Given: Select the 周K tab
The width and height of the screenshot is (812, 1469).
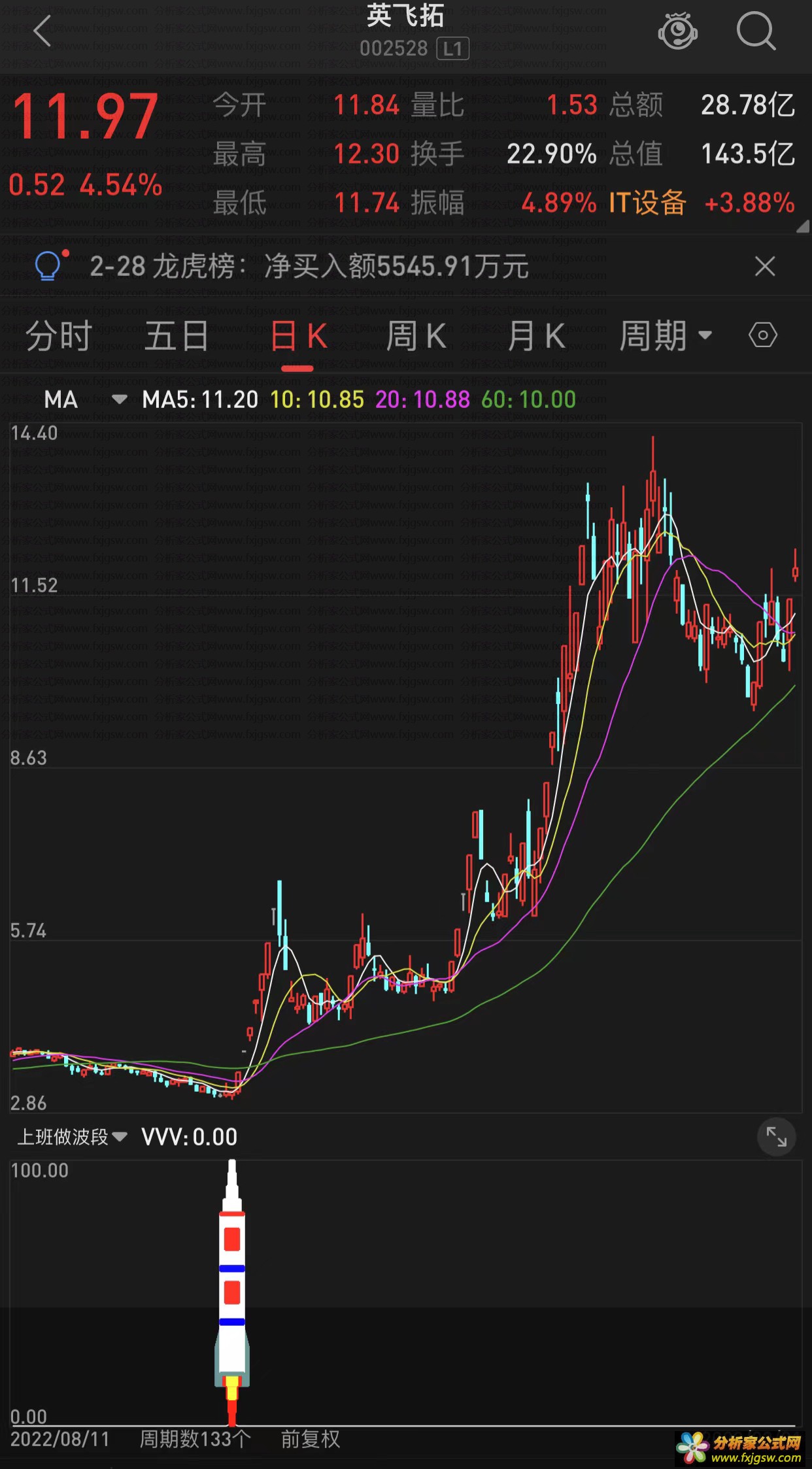Looking at the screenshot, I should click(x=416, y=336).
